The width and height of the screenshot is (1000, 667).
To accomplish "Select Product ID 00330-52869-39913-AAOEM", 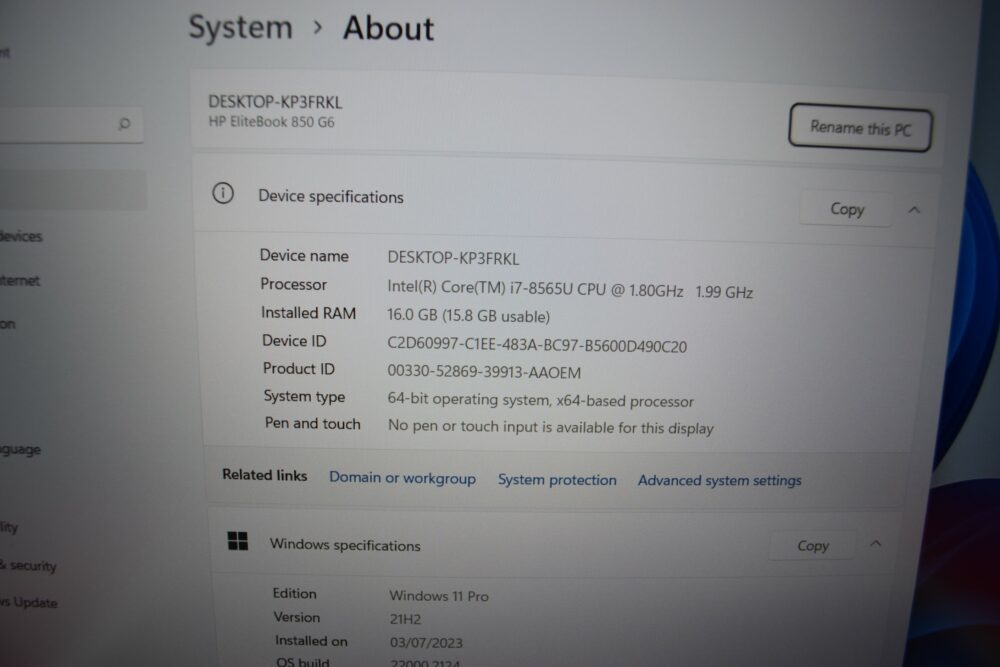I will click(484, 372).
